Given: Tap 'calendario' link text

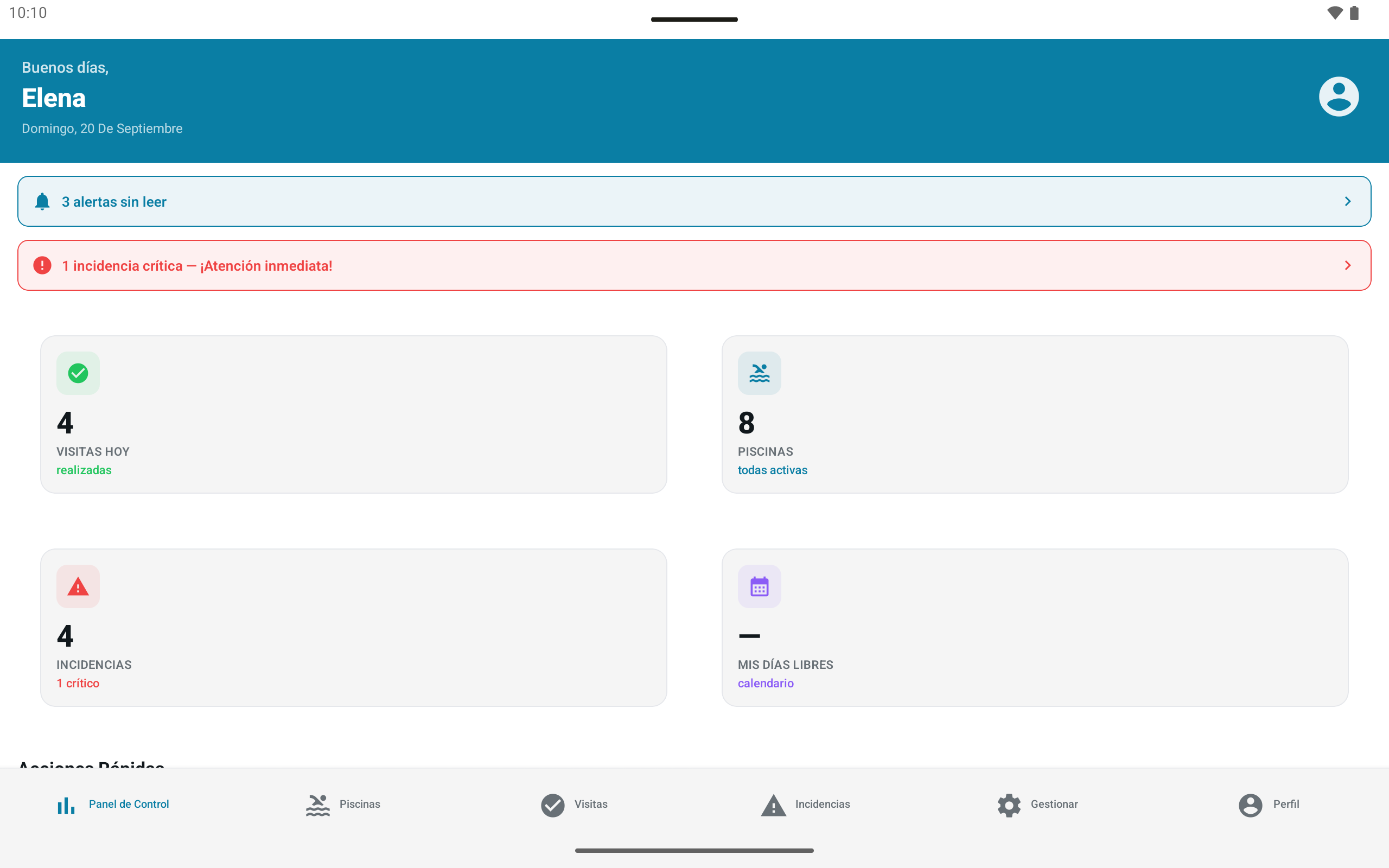Looking at the screenshot, I should pos(765,683).
